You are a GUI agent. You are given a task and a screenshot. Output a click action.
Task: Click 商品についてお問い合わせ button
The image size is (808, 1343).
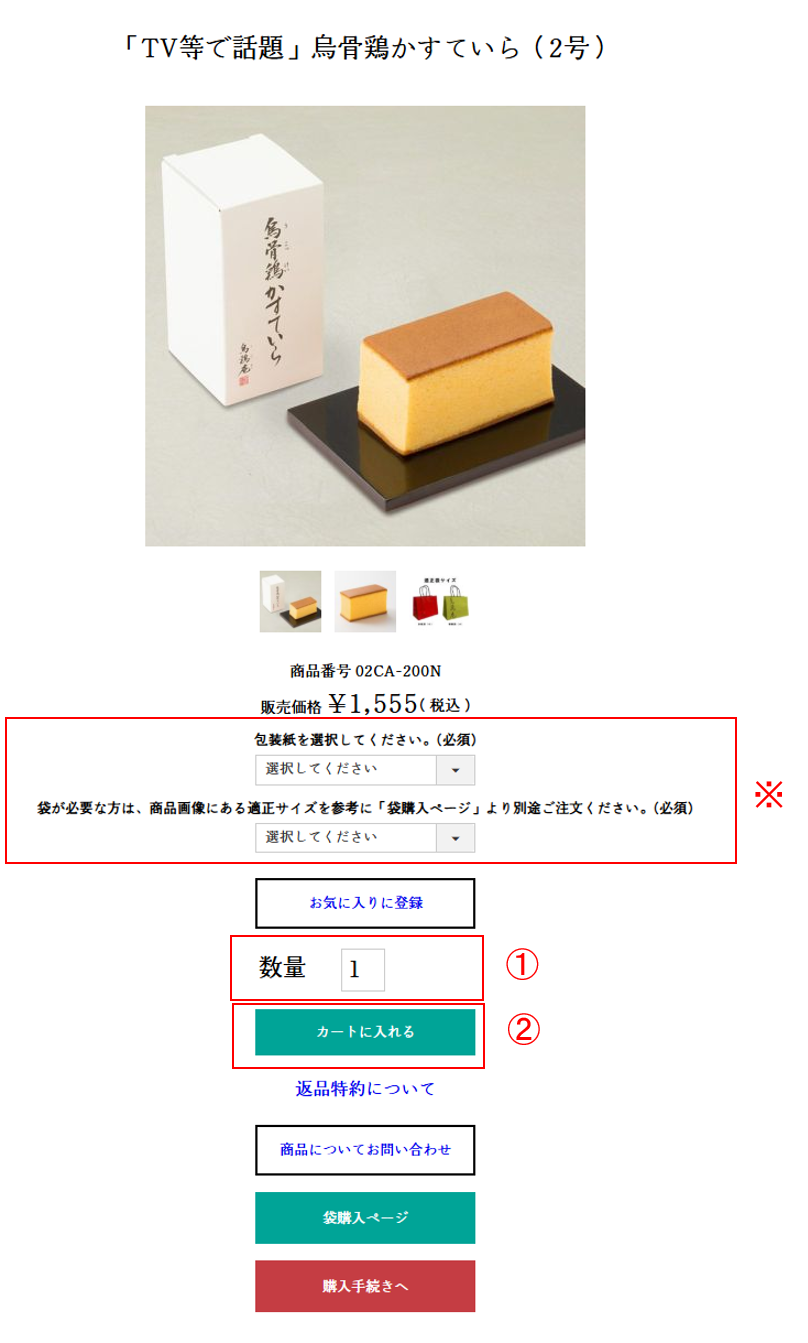click(x=365, y=1150)
